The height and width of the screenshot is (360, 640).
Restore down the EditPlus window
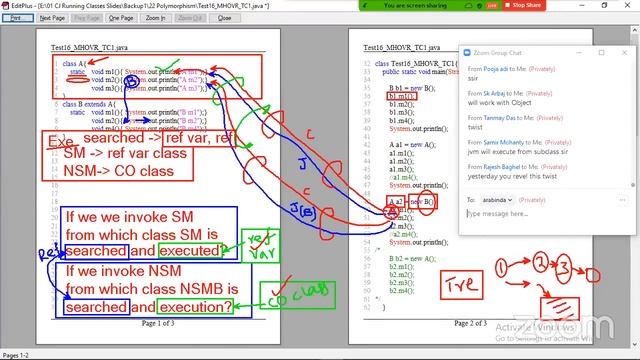604,5
